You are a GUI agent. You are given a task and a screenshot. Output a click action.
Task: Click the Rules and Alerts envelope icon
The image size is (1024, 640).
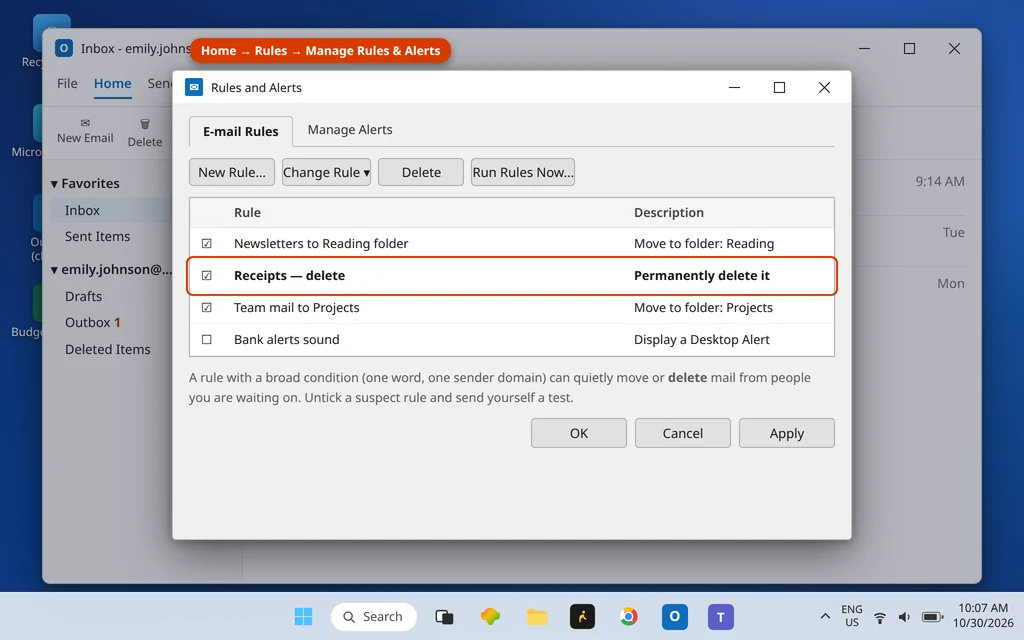pos(194,88)
